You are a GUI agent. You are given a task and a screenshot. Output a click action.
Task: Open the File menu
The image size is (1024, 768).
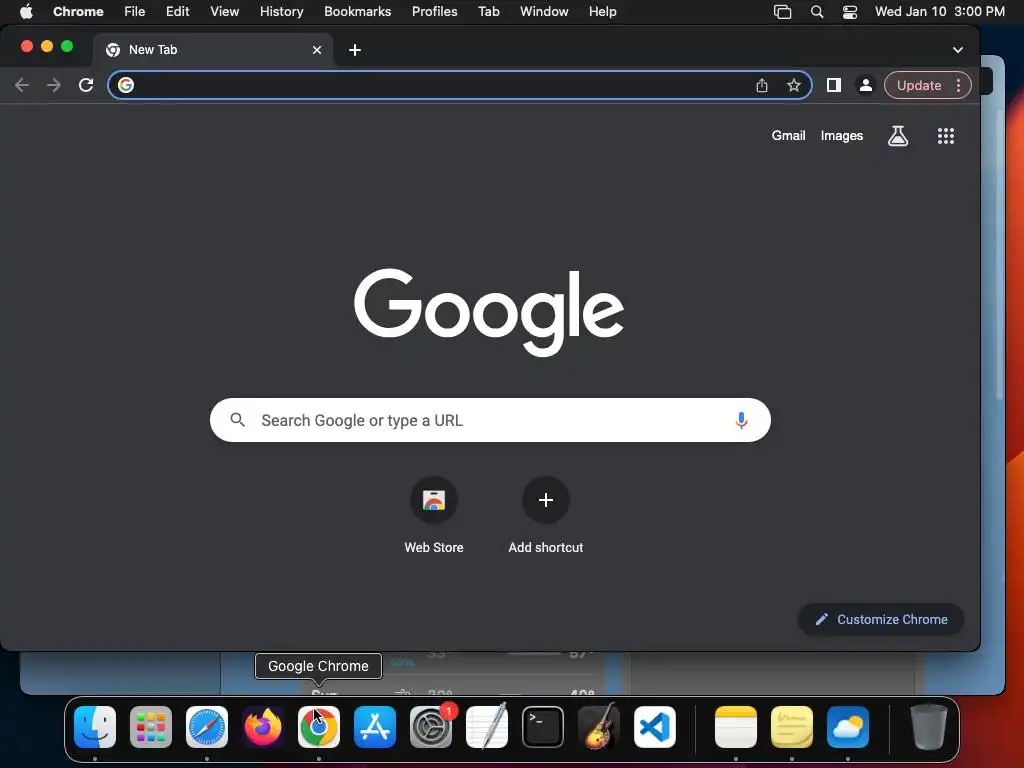[x=135, y=12]
